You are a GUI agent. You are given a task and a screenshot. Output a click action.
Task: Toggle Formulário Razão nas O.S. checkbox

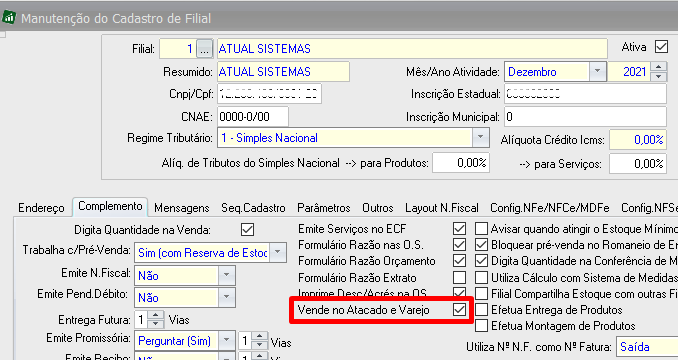click(459, 245)
